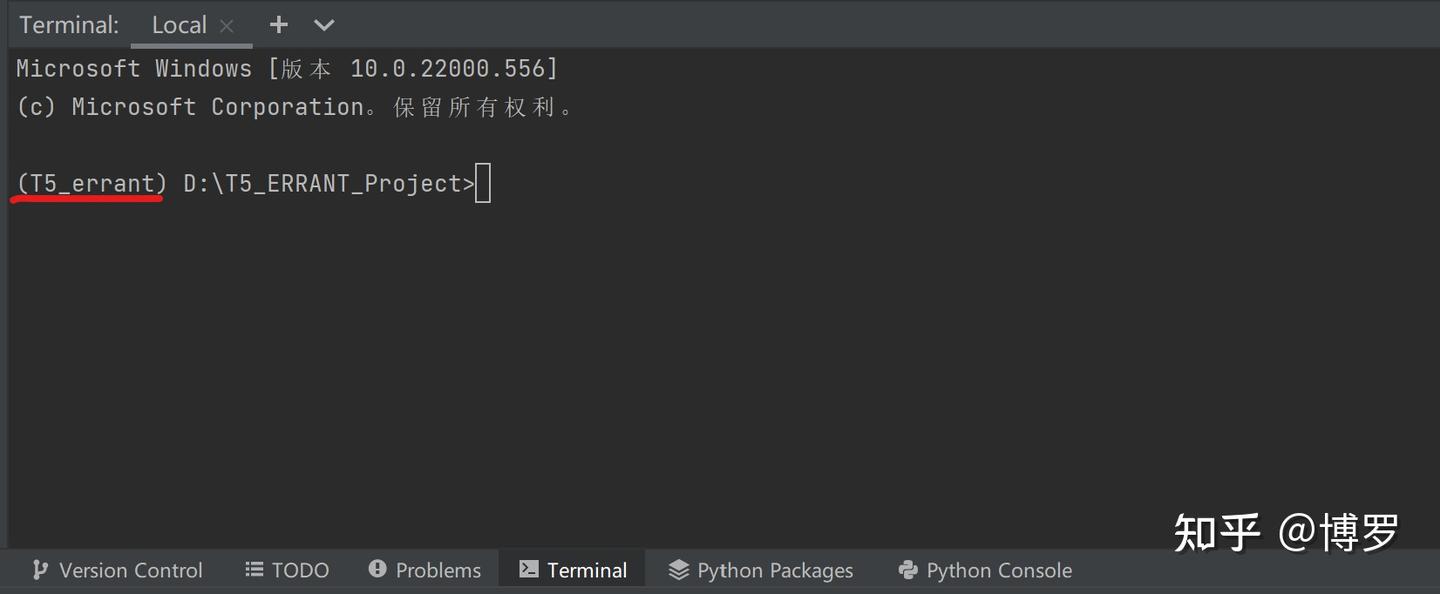
Task: Toggle the Terminal tool window label
Action: tap(587, 570)
